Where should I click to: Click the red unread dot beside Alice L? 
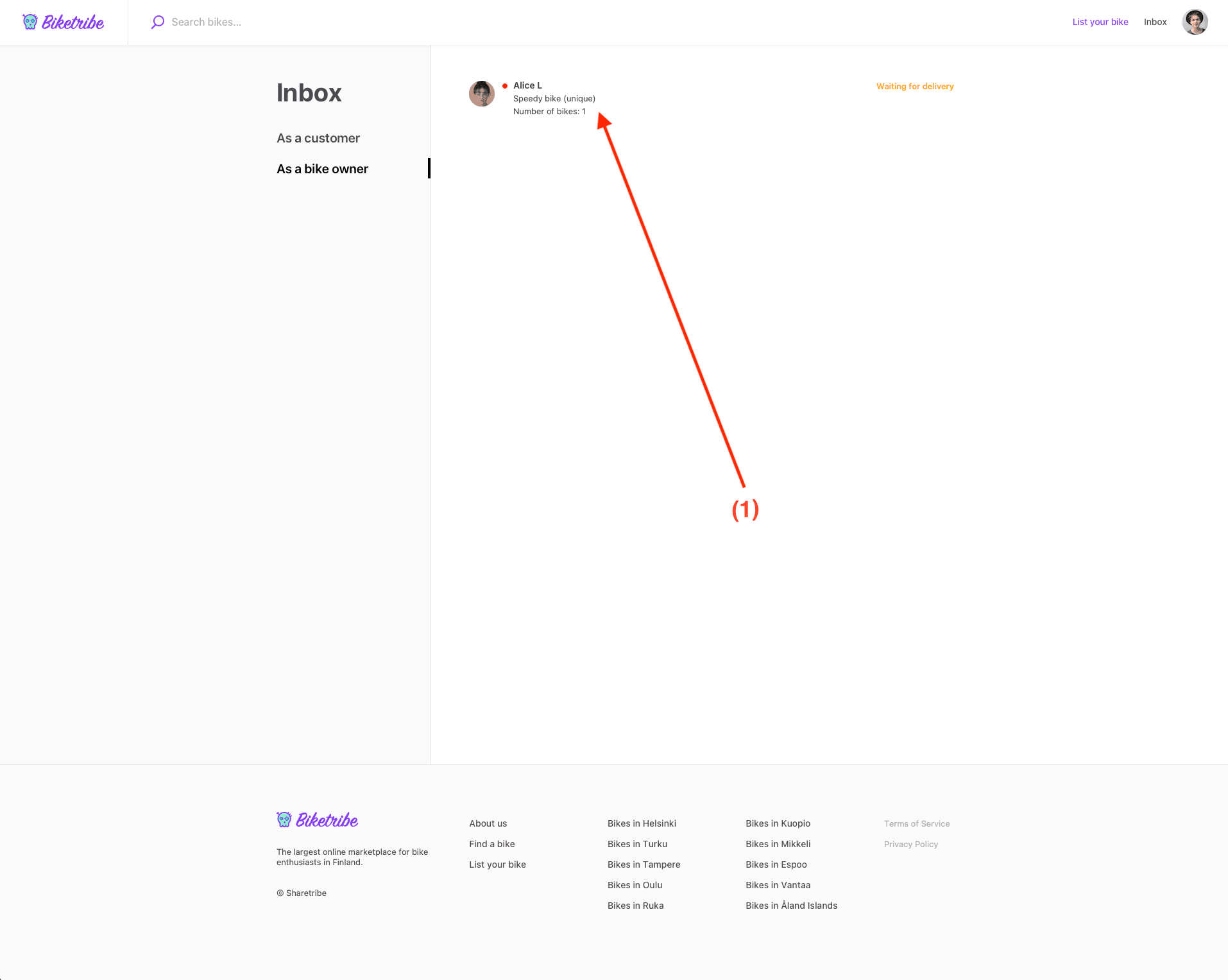[505, 86]
